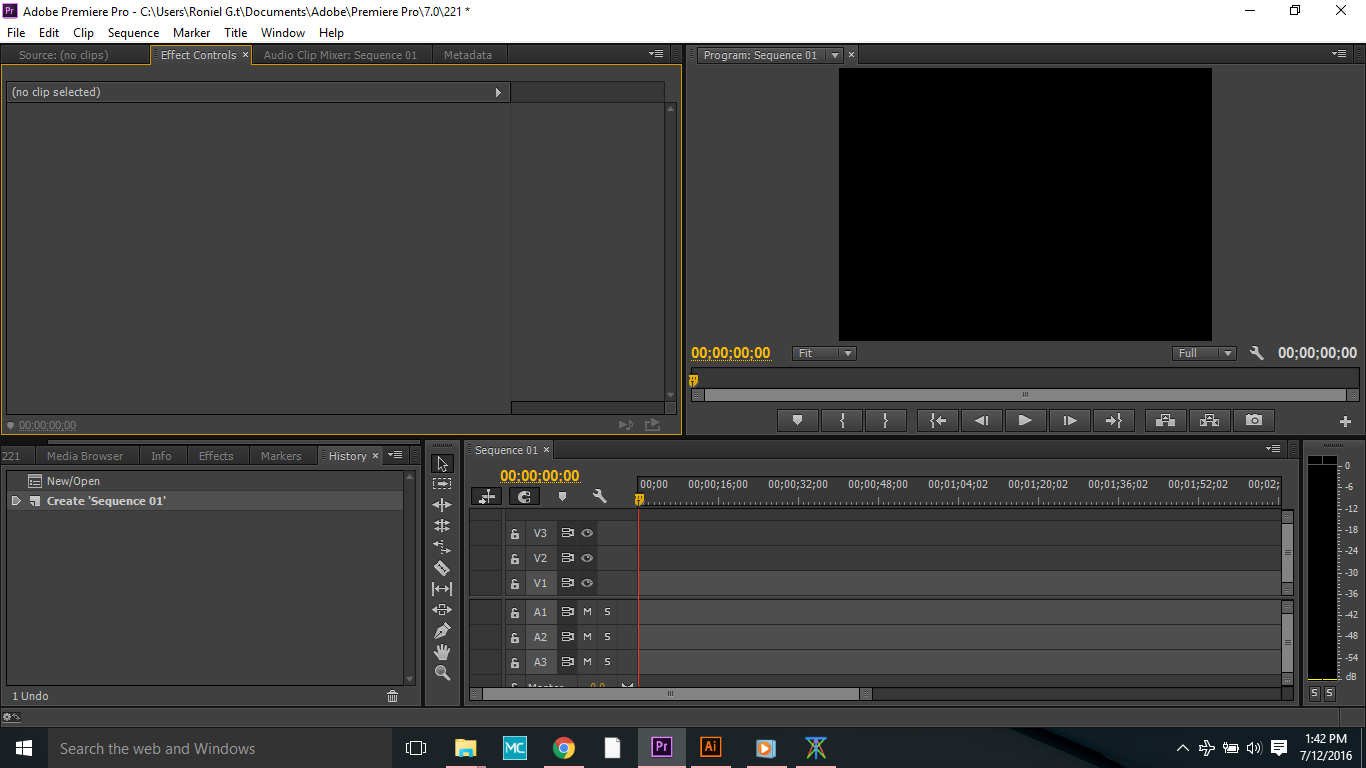Click the Lift button

pyautogui.click(x=1165, y=421)
